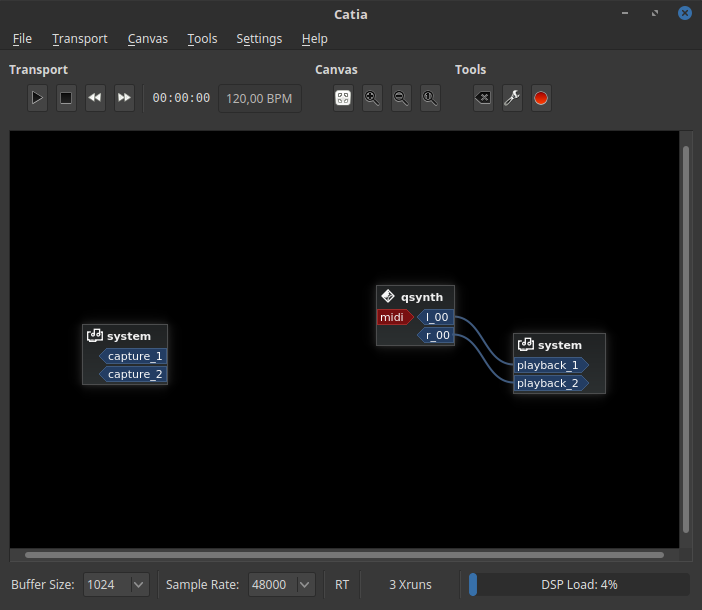The height and width of the screenshot is (610, 702).
Task: Clear Xruns with the Tools eraser icon
Action: [x=483, y=98]
